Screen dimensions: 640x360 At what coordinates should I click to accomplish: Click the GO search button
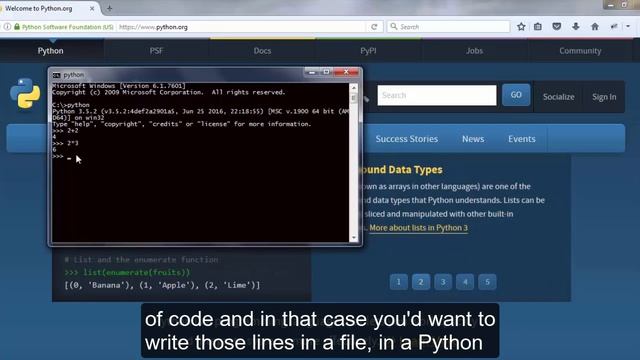[x=516, y=95]
